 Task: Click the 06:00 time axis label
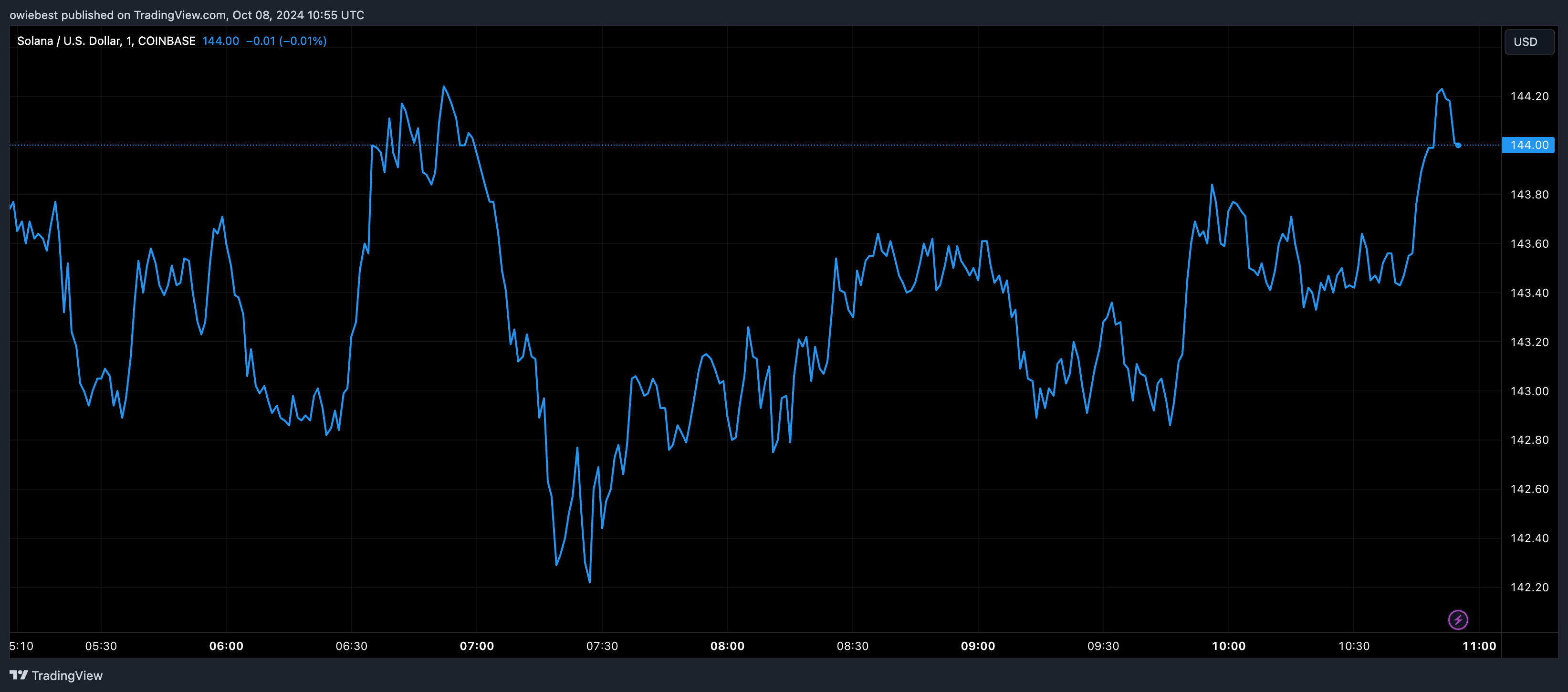point(226,646)
